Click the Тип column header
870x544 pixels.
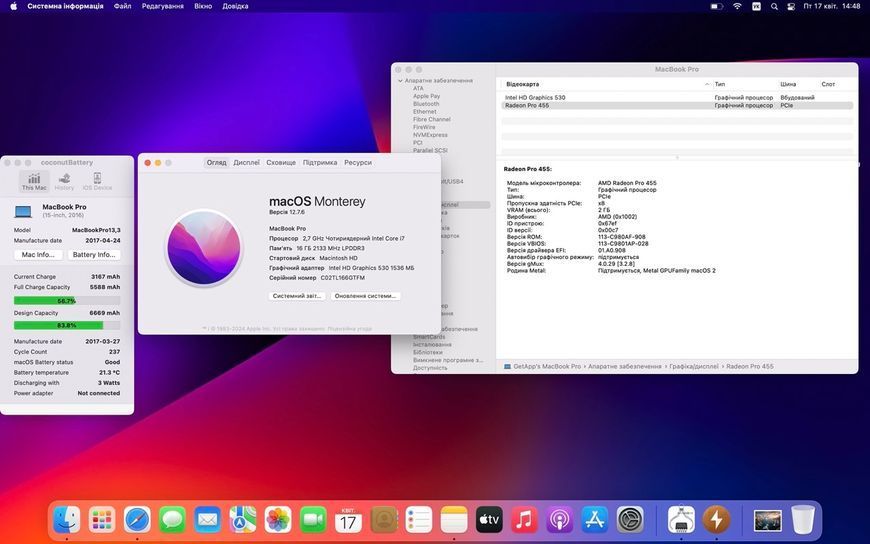(720, 84)
